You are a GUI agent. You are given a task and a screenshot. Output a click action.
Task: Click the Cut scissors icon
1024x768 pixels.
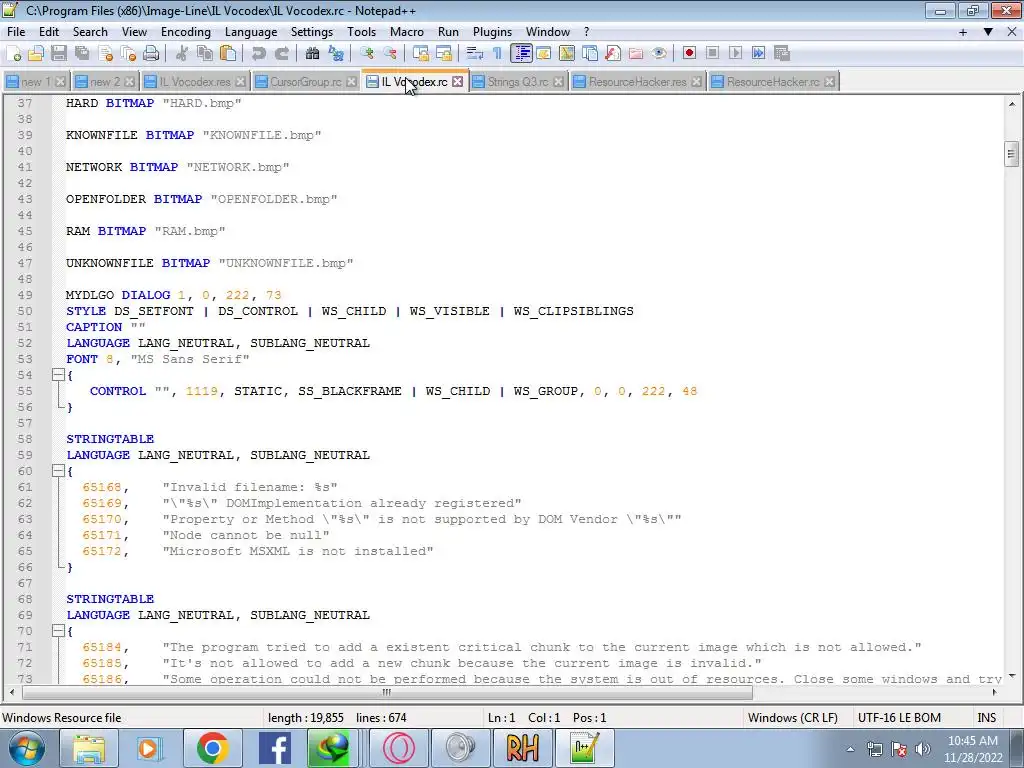tap(182, 54)
